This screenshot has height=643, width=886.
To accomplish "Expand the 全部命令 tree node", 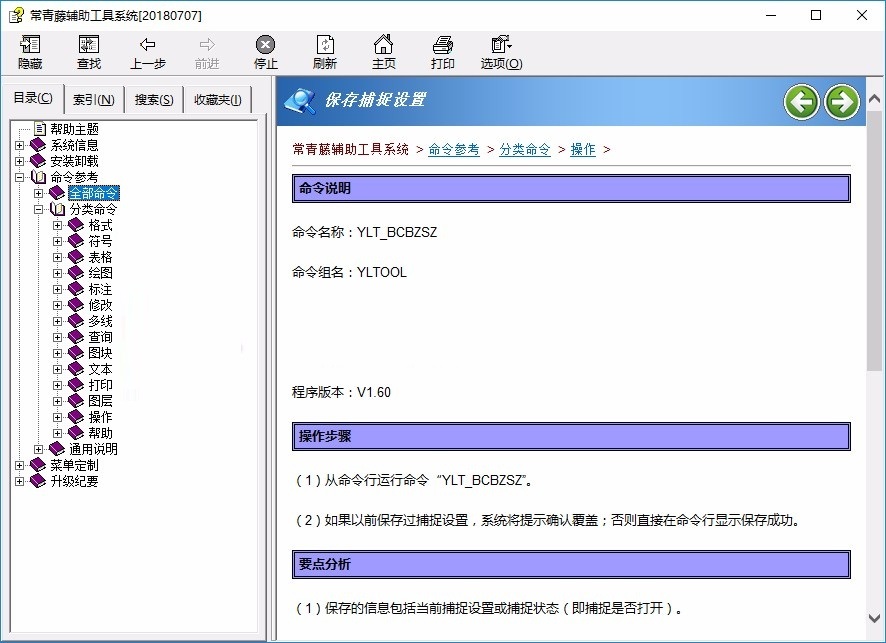I will 38,193.
